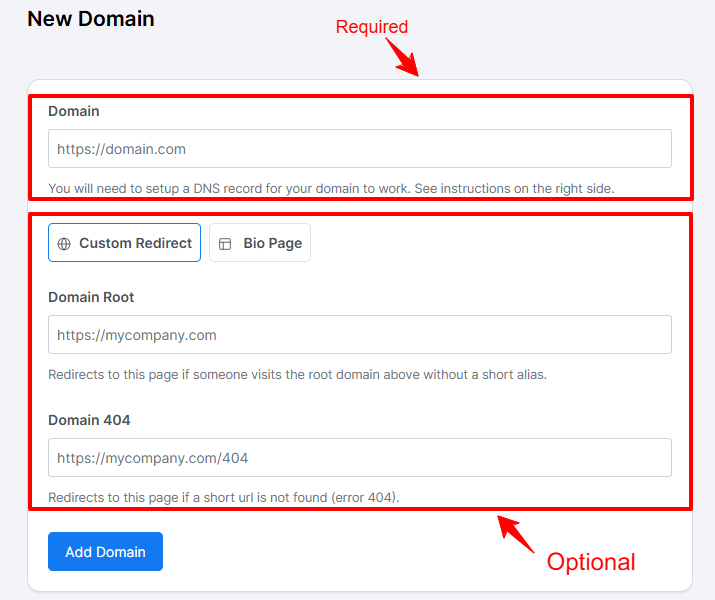Image resolution: width=715 pixels, height=600 pixels.
Task: Click the globe icon on Custom Redirect
Action: (x=64, y=244)
